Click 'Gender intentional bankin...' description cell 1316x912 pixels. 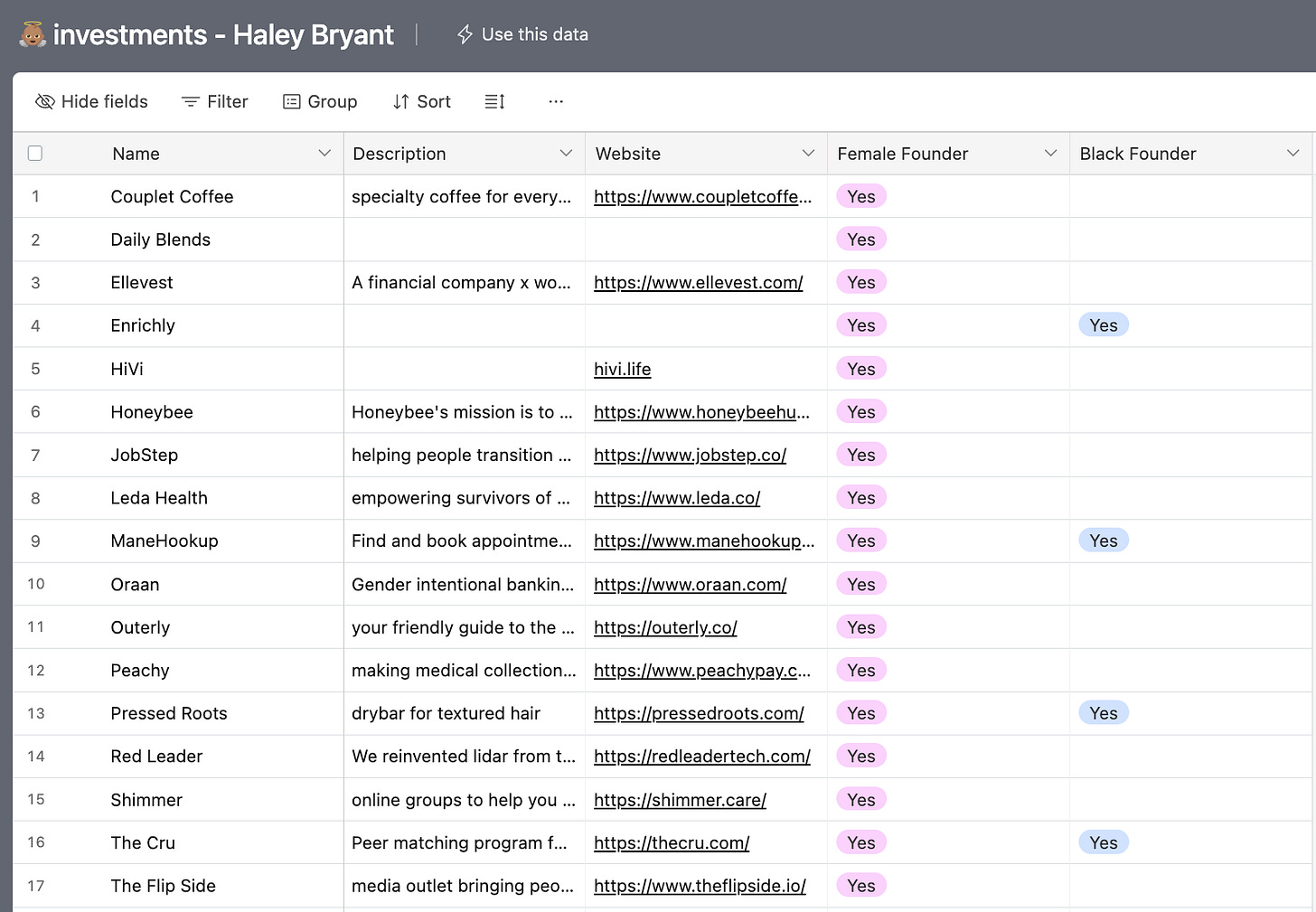[465, 584]
